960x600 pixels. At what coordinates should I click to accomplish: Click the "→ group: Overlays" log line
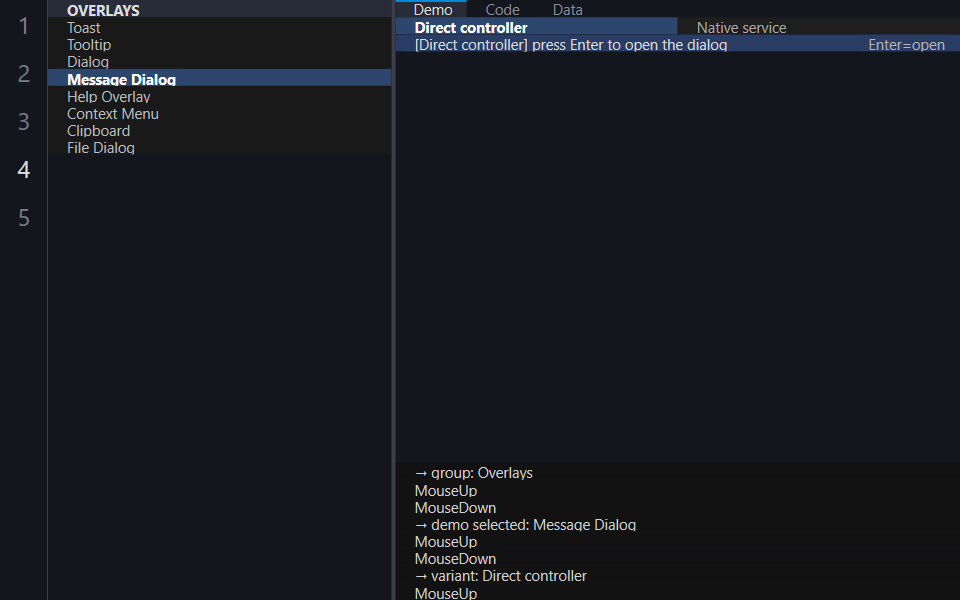click(473, 473)
